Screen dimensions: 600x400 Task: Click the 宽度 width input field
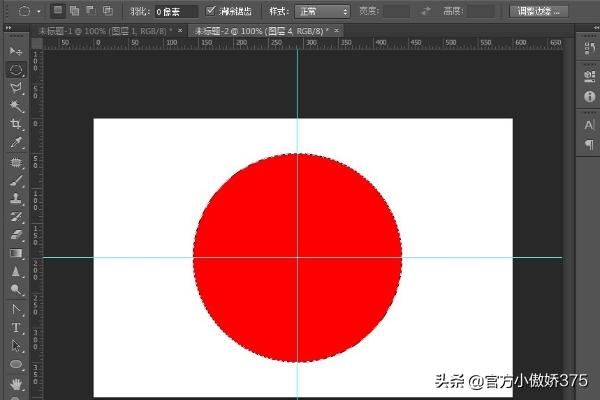[396, 11]
